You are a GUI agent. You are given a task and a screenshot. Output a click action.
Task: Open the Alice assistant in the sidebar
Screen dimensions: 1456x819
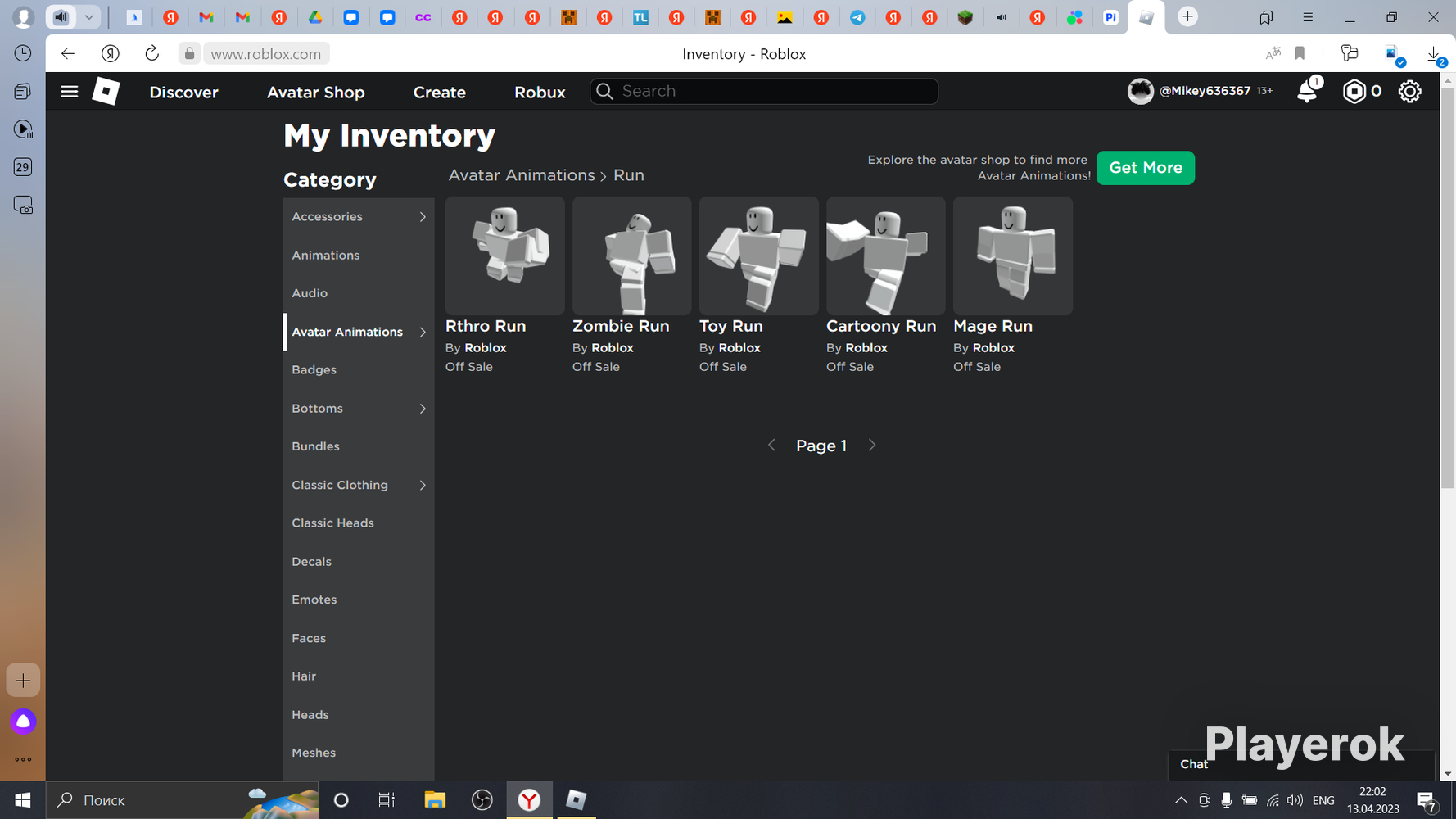tap(23, 722)
